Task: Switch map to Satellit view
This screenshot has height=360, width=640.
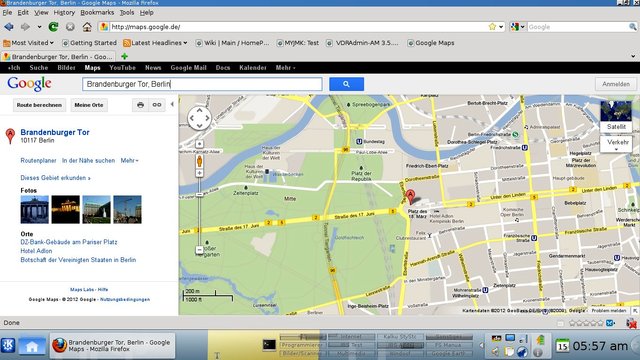Action: point(616,117)
